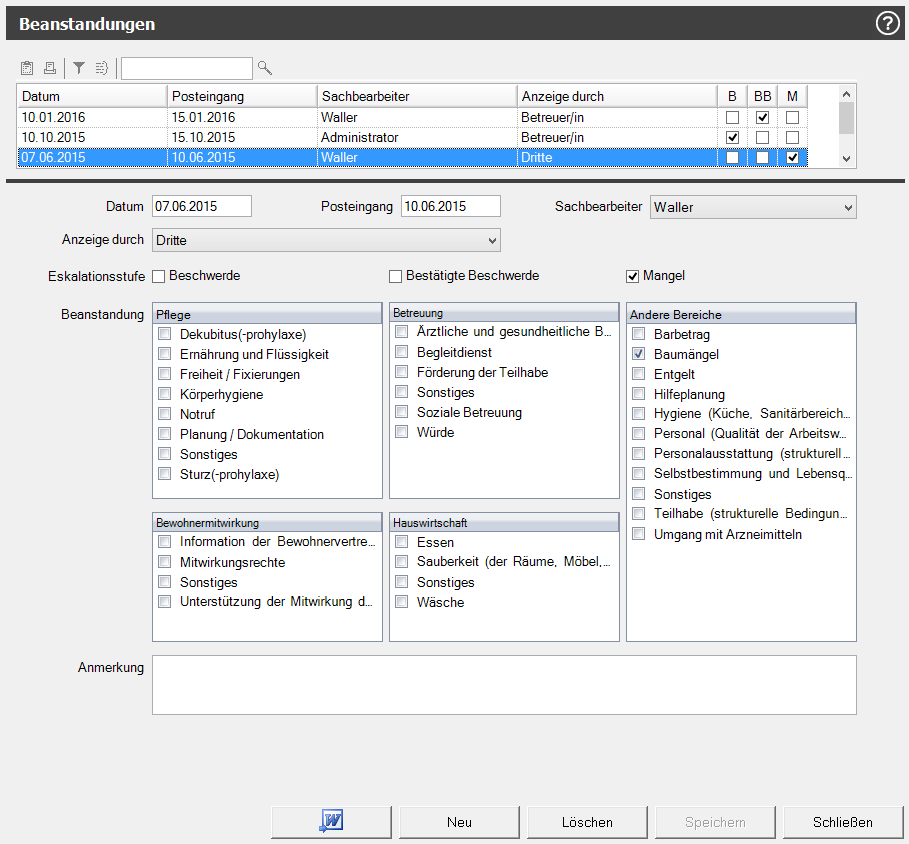Click the list sort icon beside the filter
Viewport: 909px width, 844px height.
point(101,68)
